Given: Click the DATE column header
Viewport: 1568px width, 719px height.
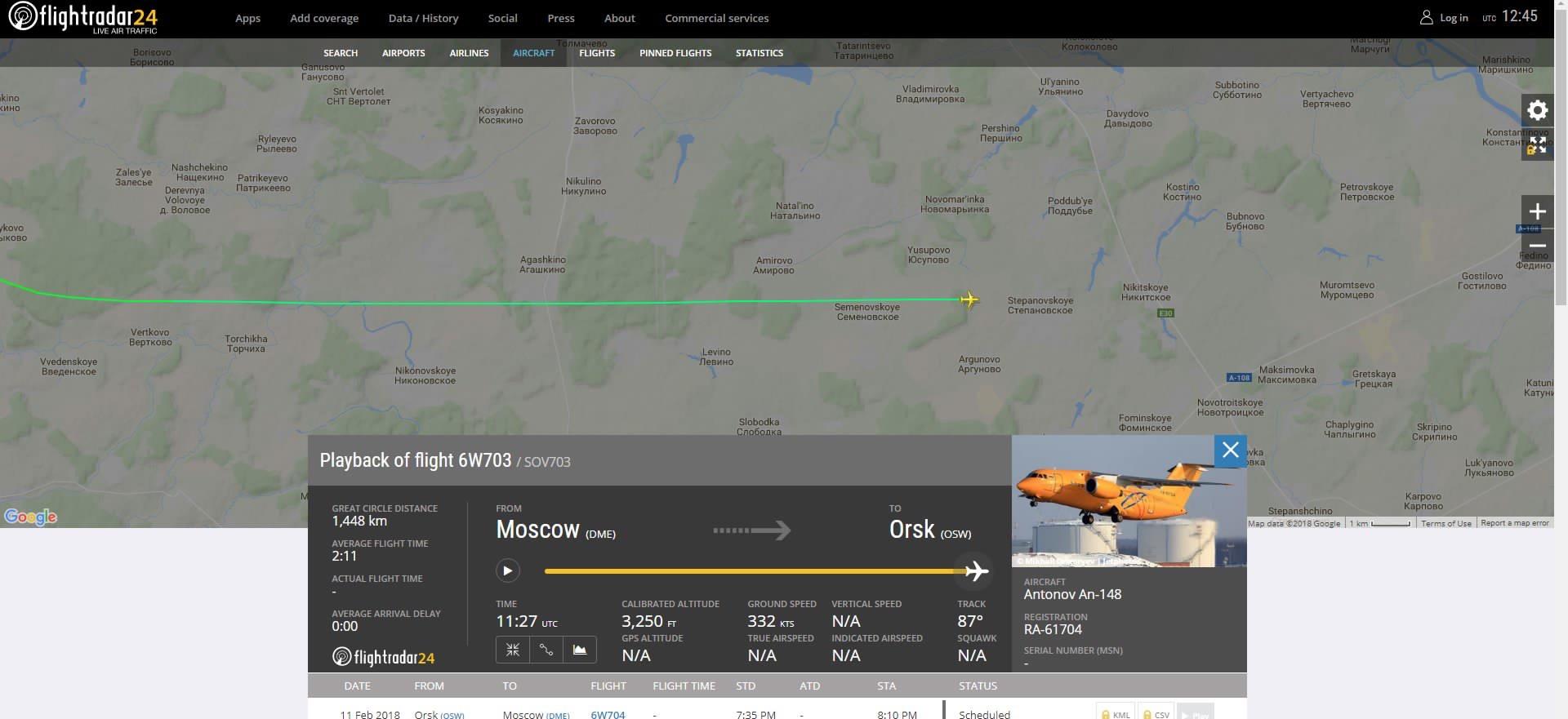Looking at the screenshot, I should [357, 686].
